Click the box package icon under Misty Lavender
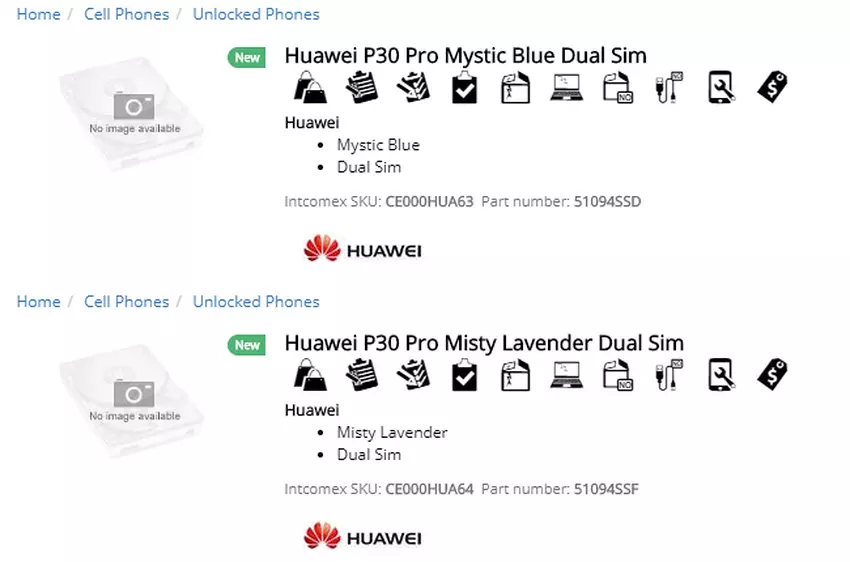The width and height of the screenshot is (850, 562). click(515, 374)
